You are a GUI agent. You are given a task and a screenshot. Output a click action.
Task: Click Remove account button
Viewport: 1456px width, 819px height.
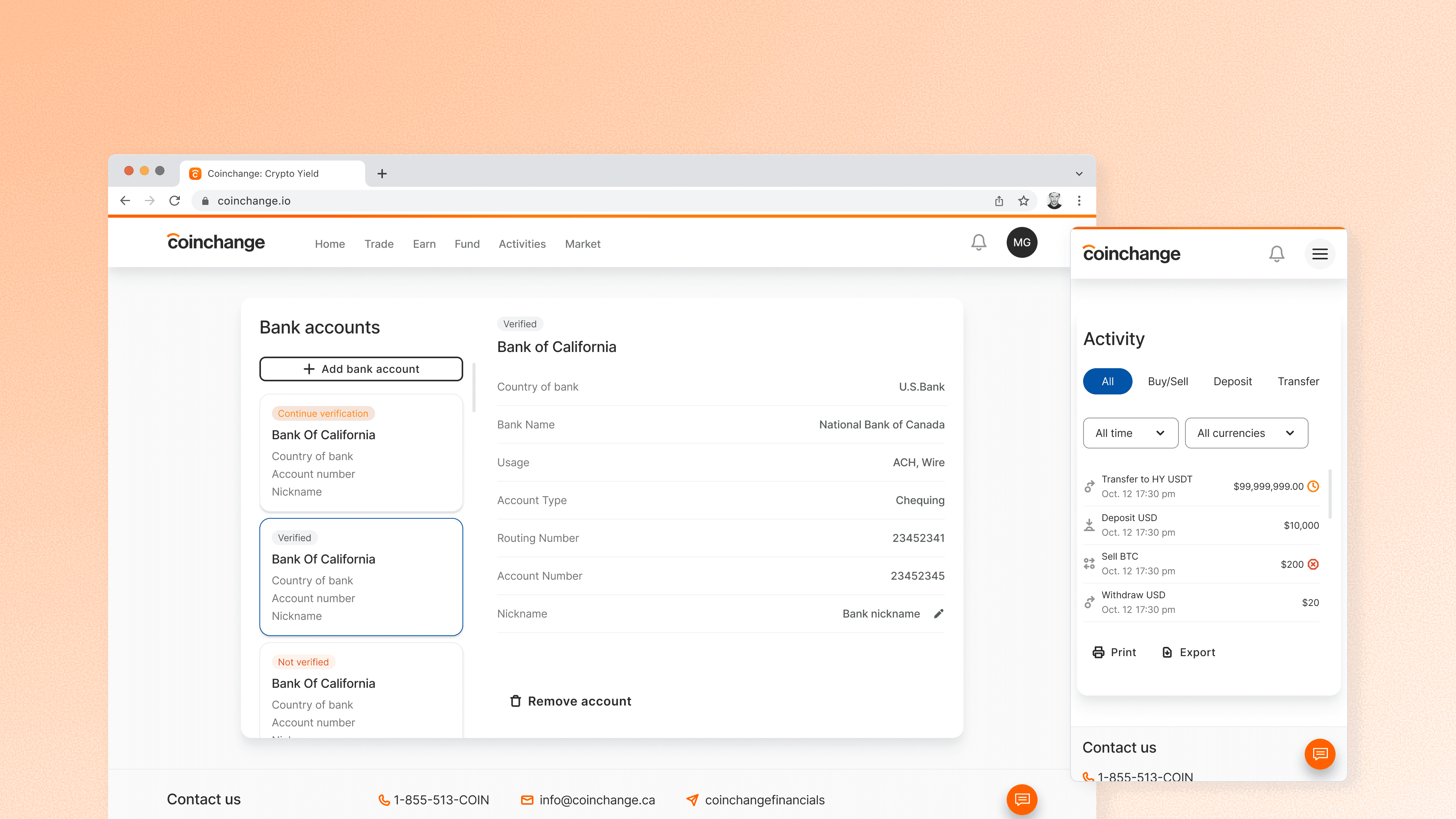[570, 701]
